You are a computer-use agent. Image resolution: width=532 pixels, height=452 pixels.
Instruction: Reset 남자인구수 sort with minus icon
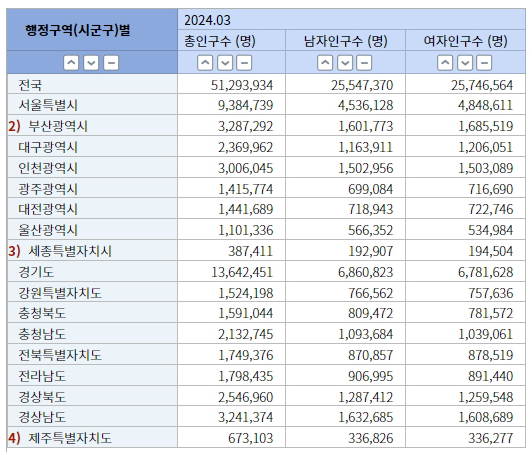click(x=364, y=63)
